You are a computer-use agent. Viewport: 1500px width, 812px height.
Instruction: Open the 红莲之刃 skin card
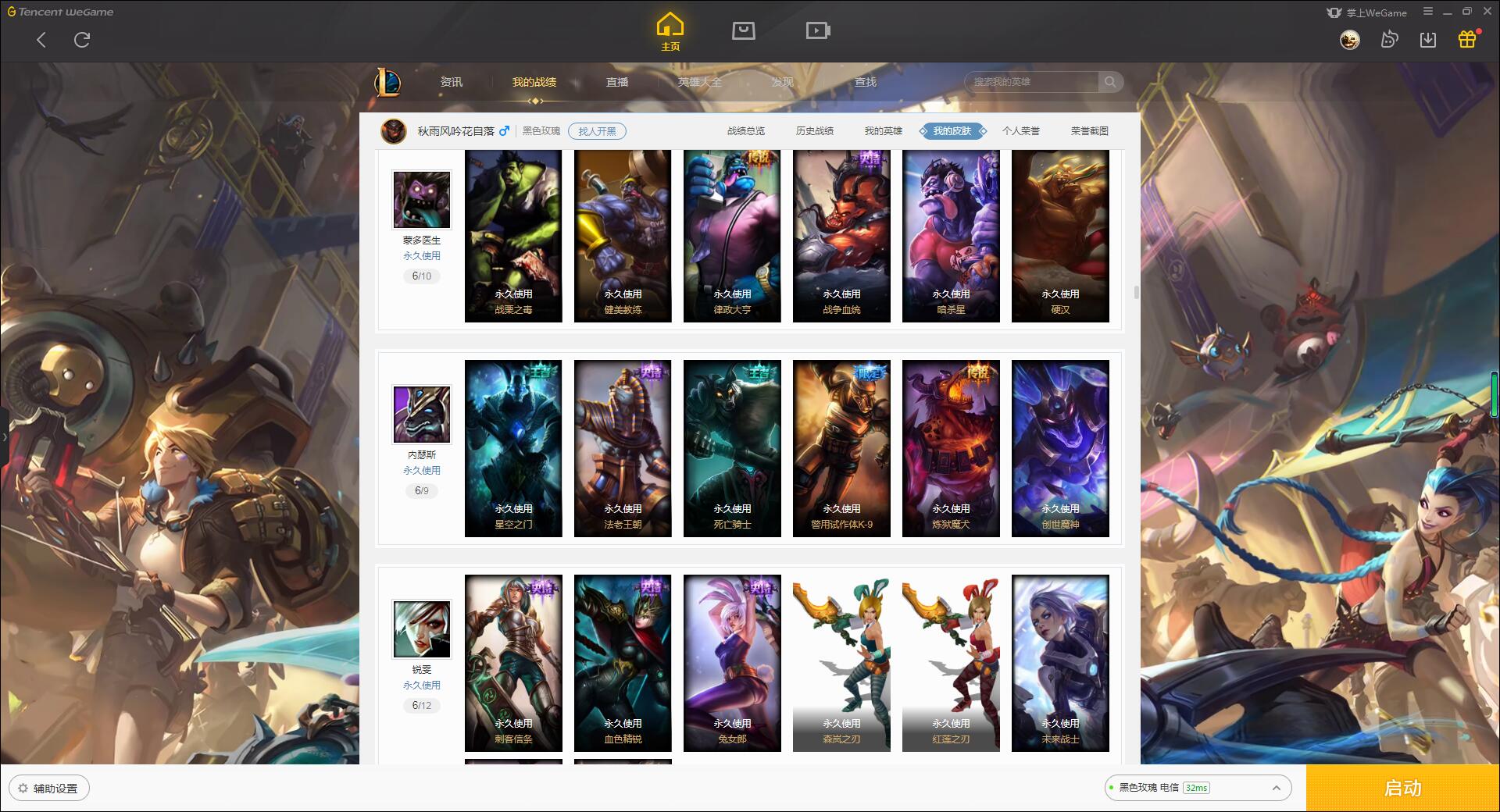click(x=951, y=663)
